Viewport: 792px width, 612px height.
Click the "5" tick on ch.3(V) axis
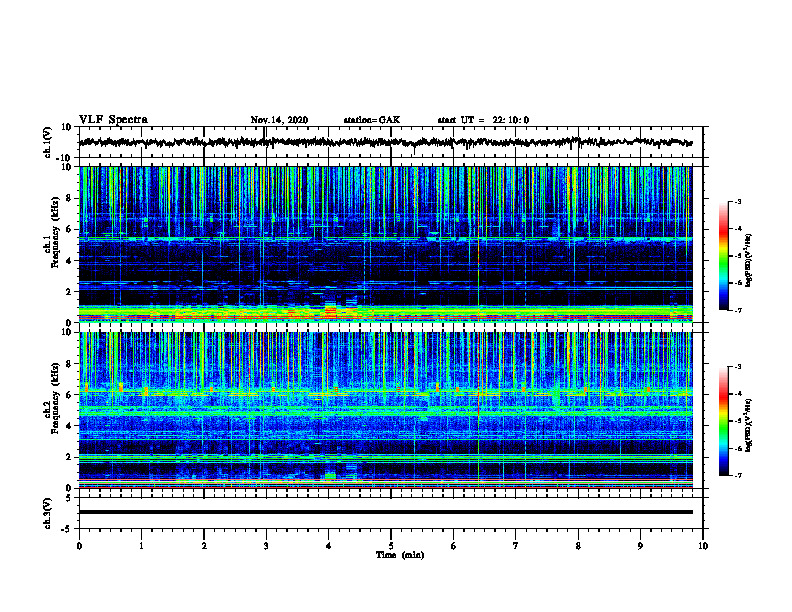[69, 498]
